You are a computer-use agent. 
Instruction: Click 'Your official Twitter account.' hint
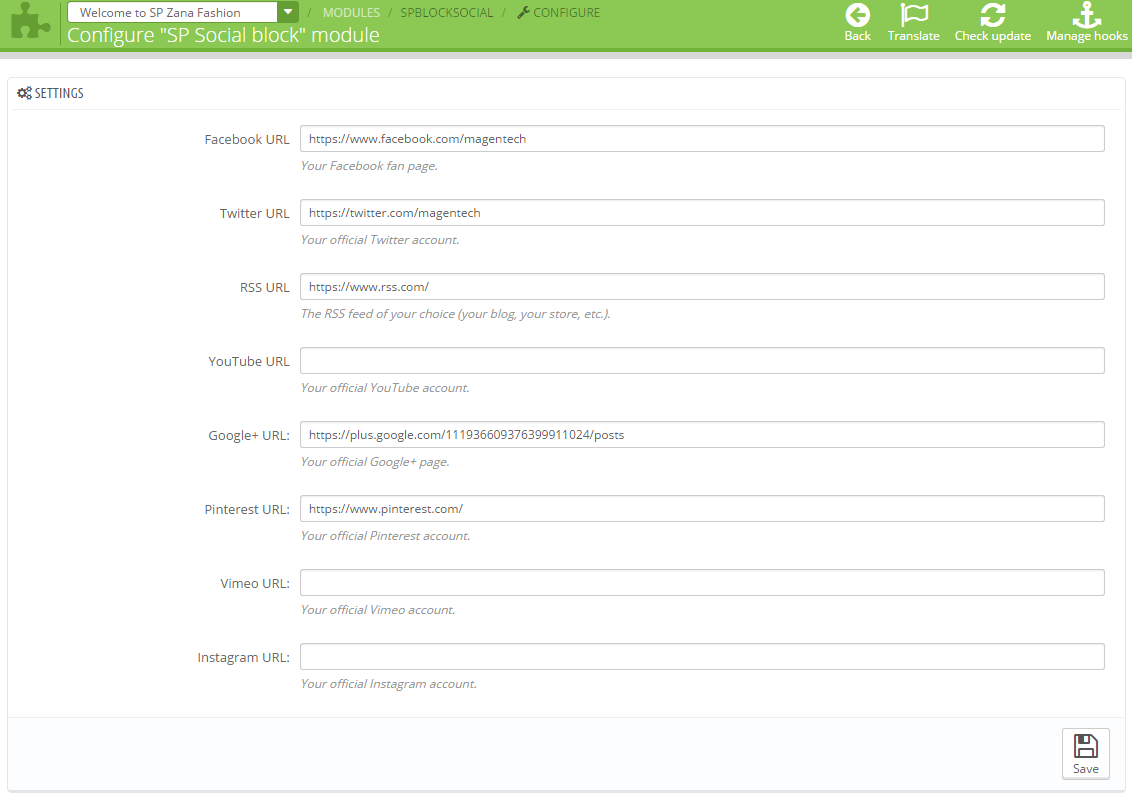point(380,240)
